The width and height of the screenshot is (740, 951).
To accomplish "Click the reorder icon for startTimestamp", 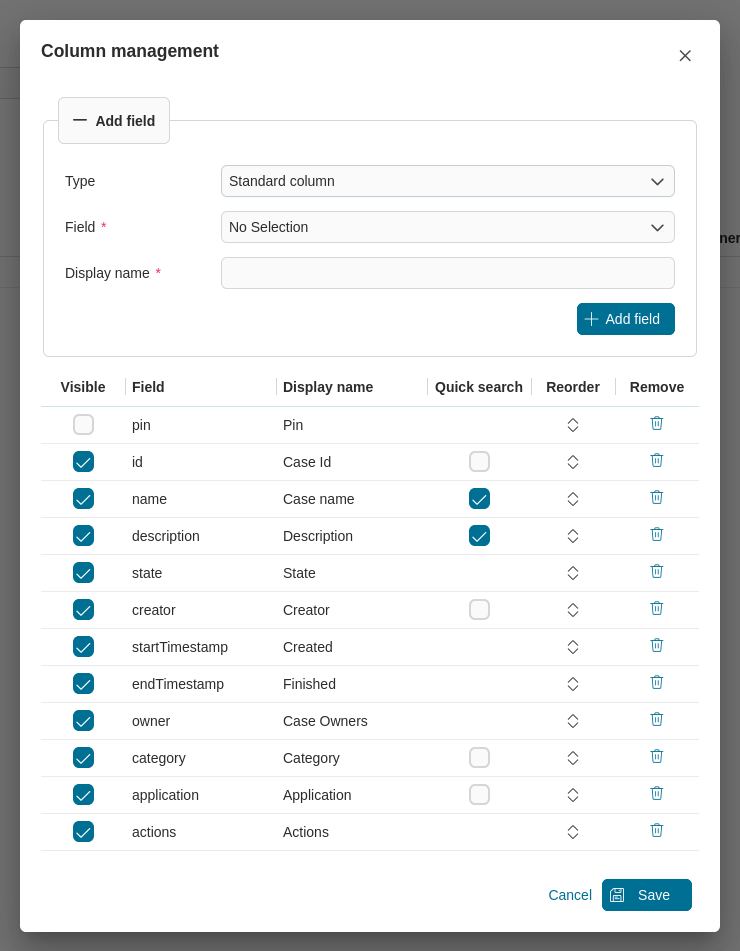I will point(572,646).
